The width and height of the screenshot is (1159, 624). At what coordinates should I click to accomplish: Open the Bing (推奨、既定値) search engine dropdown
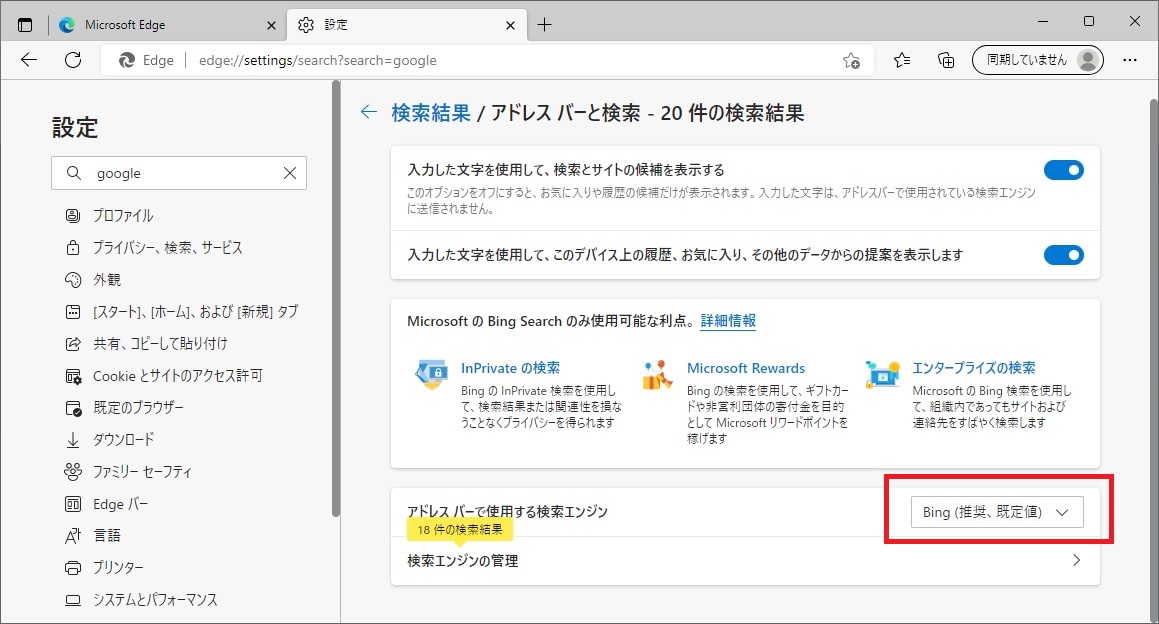click(x=996, y=512)
